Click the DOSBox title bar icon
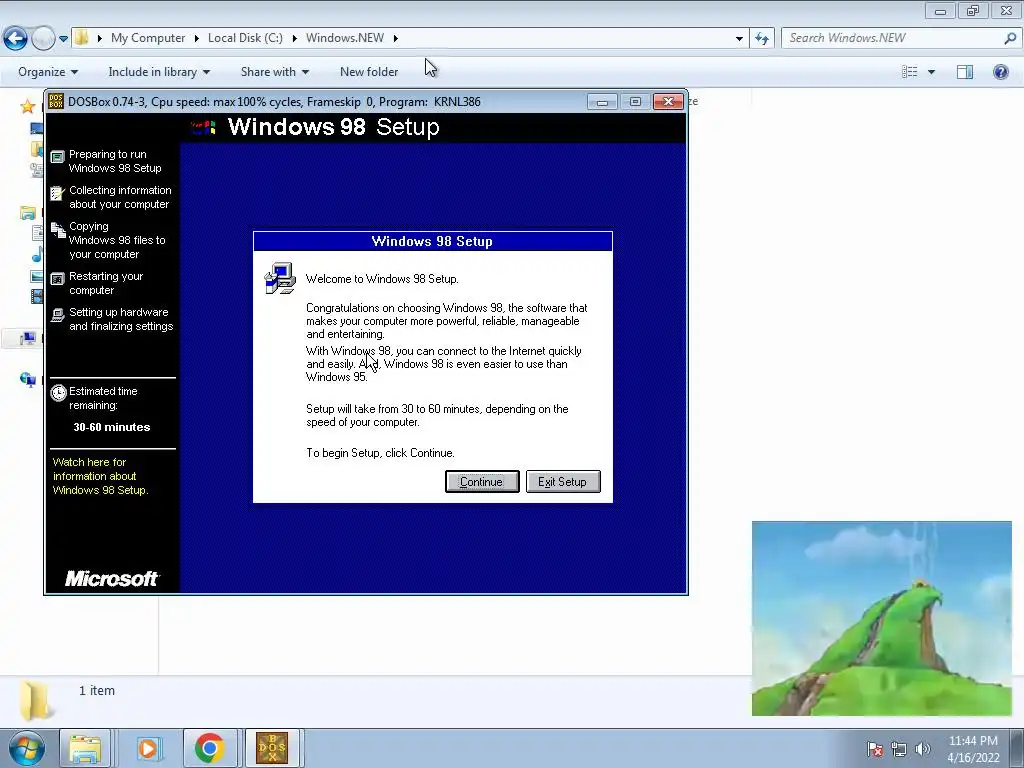 click(56, 101)
